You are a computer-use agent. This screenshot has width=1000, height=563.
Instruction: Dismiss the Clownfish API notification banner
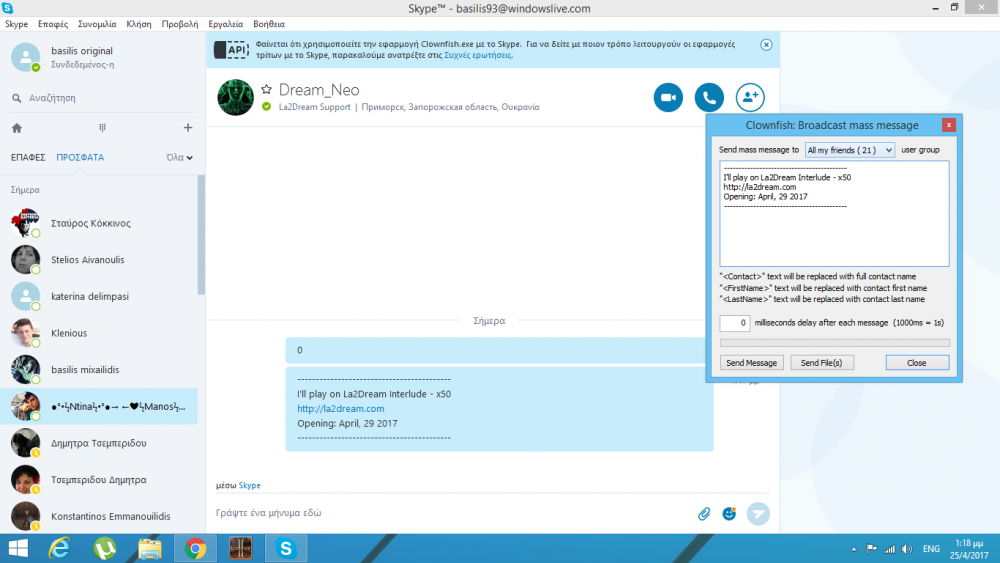pos(766,45)
